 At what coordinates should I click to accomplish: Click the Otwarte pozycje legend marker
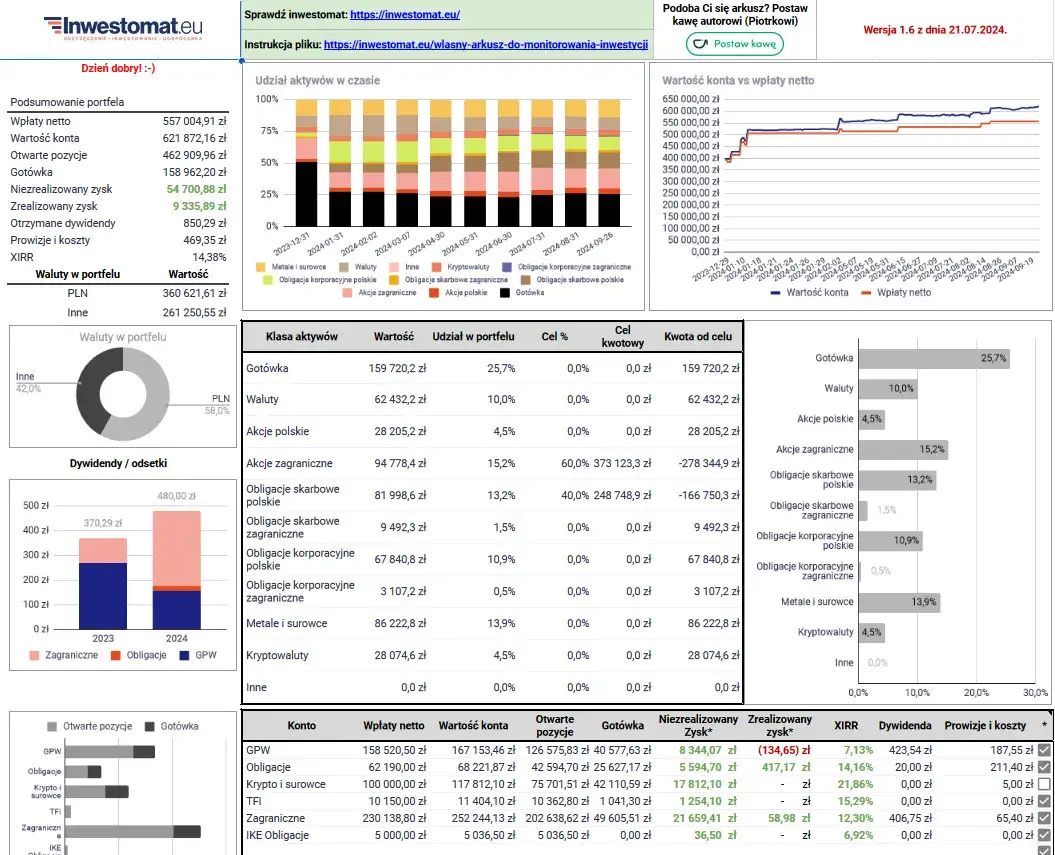(x=52, y=726)
